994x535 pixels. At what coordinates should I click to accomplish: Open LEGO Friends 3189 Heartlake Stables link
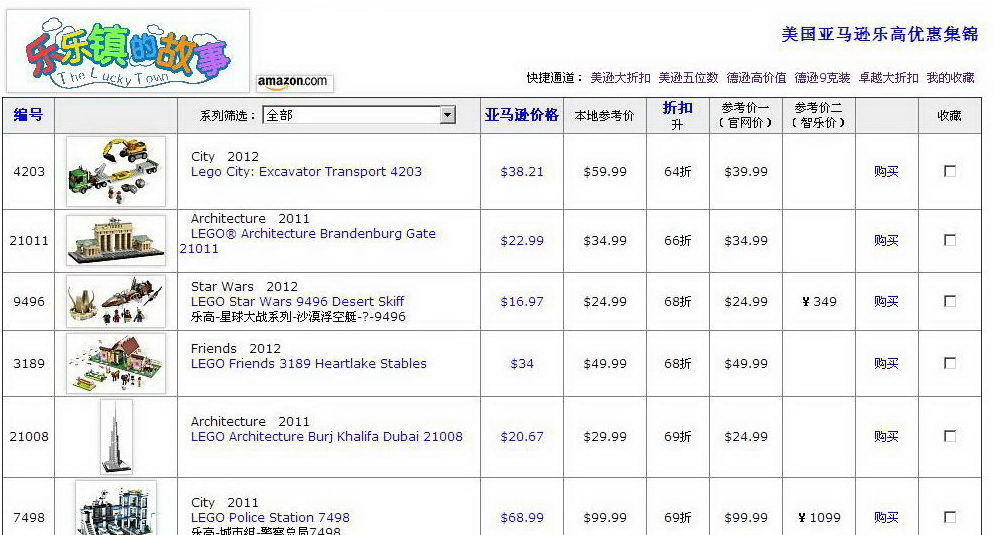309,363
